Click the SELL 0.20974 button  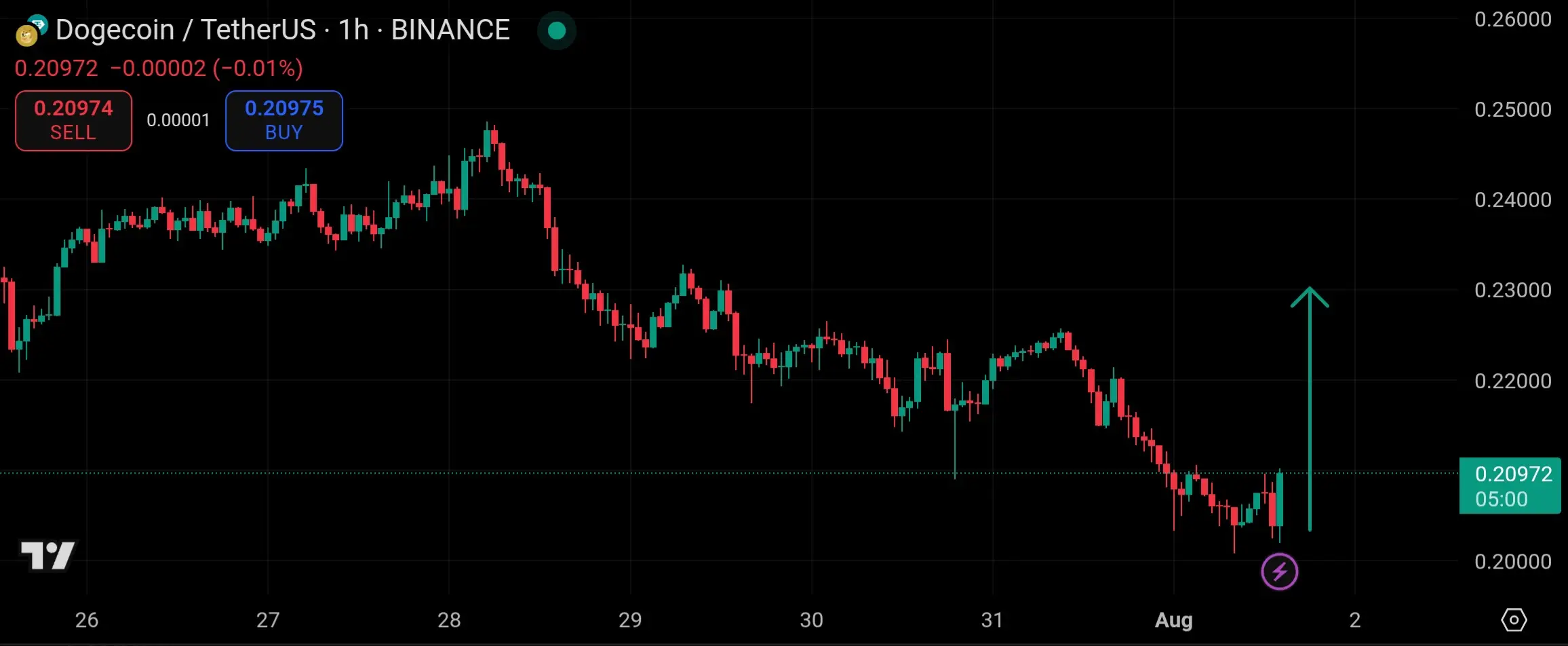[x=73, y=121]
